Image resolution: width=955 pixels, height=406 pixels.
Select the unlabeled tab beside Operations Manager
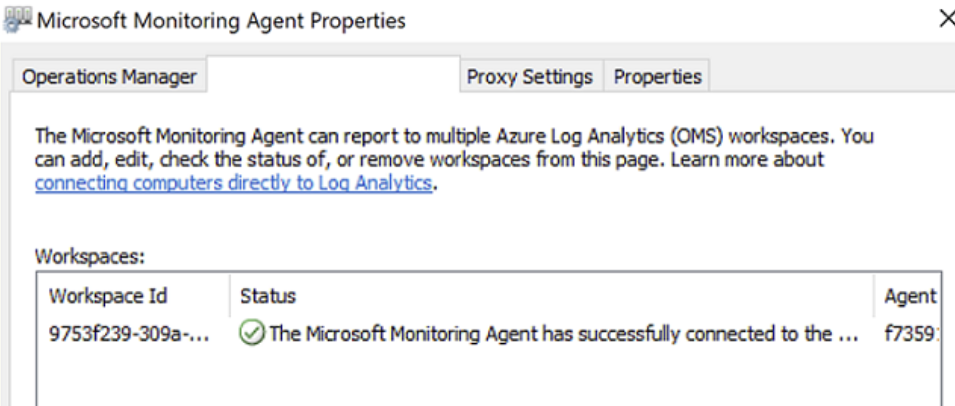click(x=333, y=74)
